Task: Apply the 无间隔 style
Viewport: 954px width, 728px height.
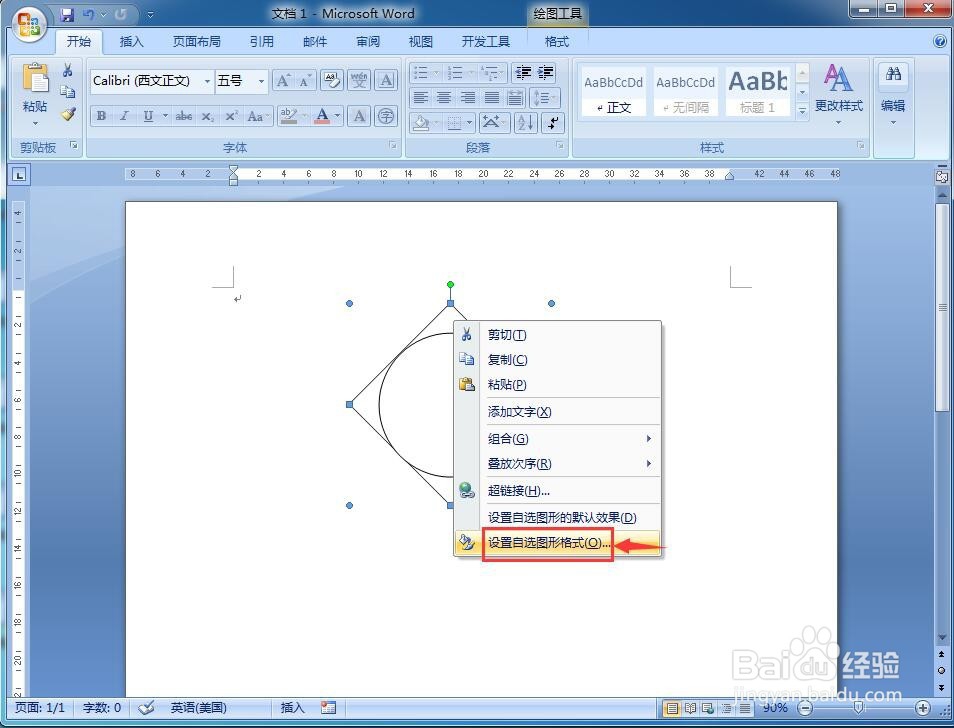Action: click(x=685, y=91)
